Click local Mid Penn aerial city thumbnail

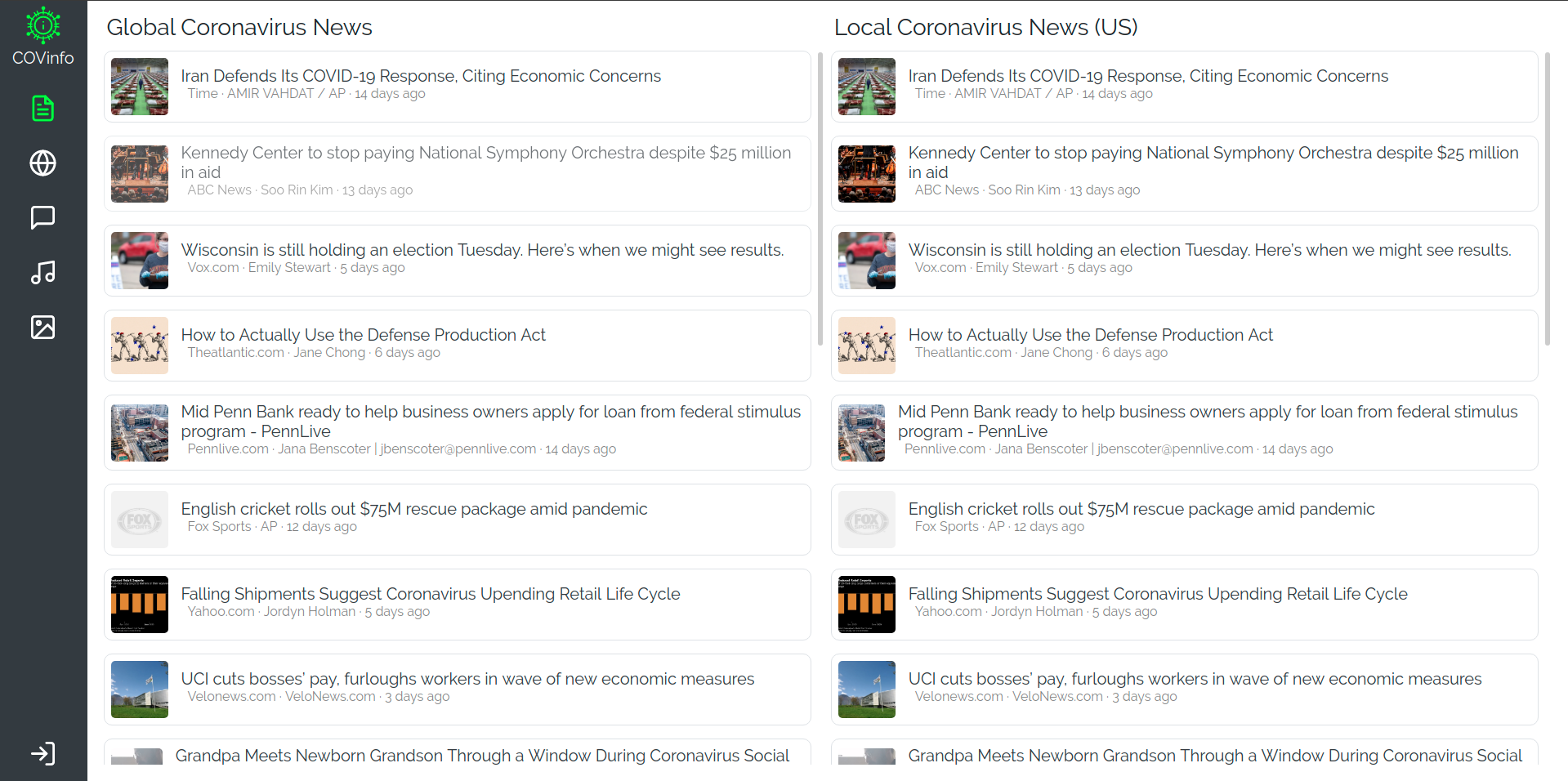(x=862, y=433)
